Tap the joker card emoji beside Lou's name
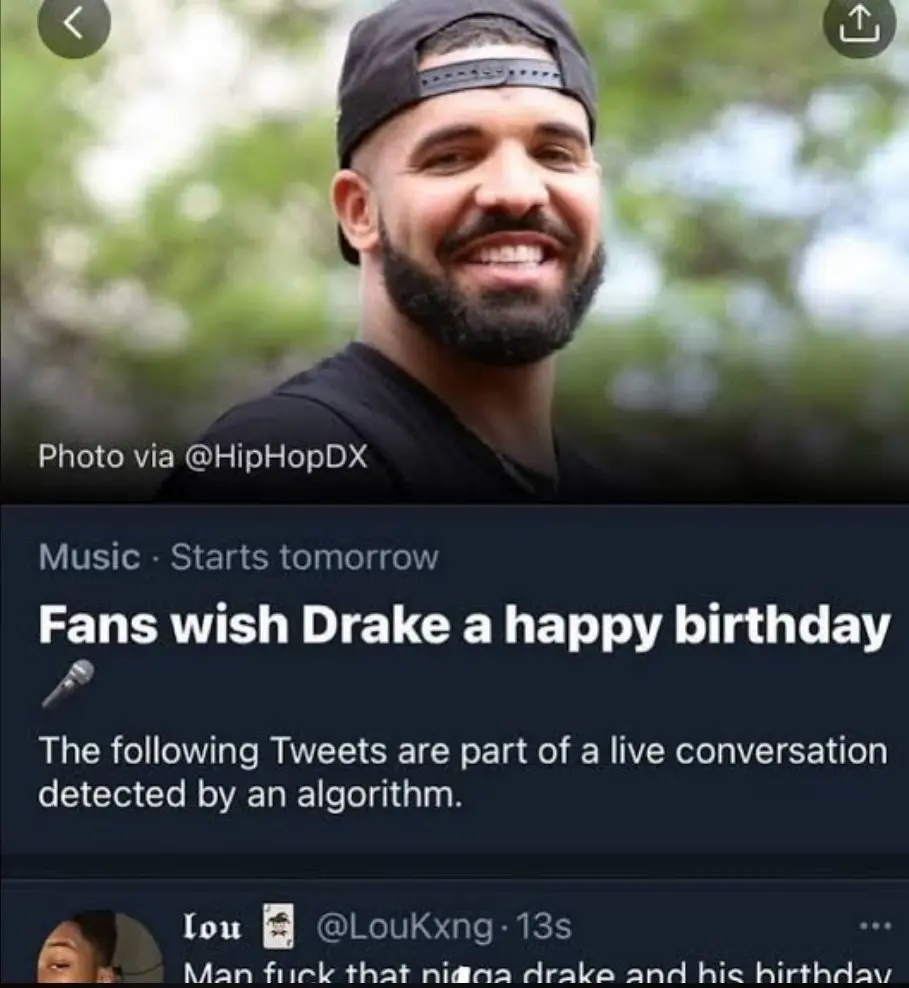The height and width of the screenshot is (988, 909). [279, 927]
